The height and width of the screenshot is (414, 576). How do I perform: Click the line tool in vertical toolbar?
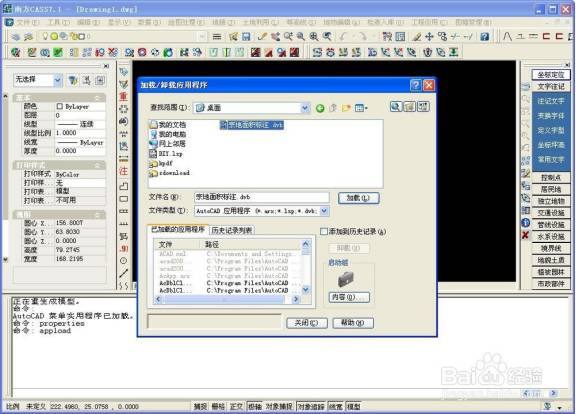(x=123, y=273)
